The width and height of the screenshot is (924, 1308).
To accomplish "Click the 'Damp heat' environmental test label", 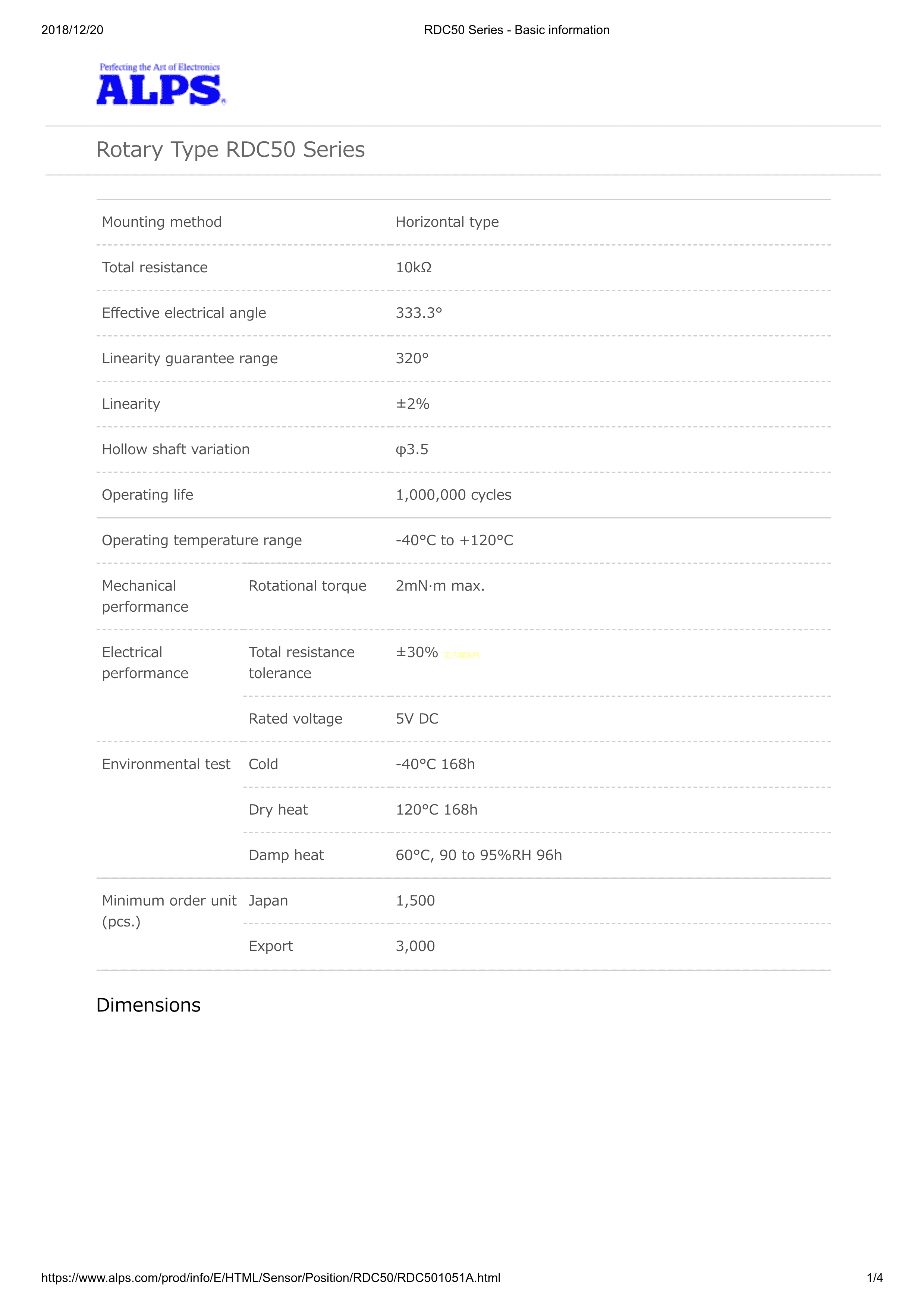I will pyautogui.click(x=286, y=855).
